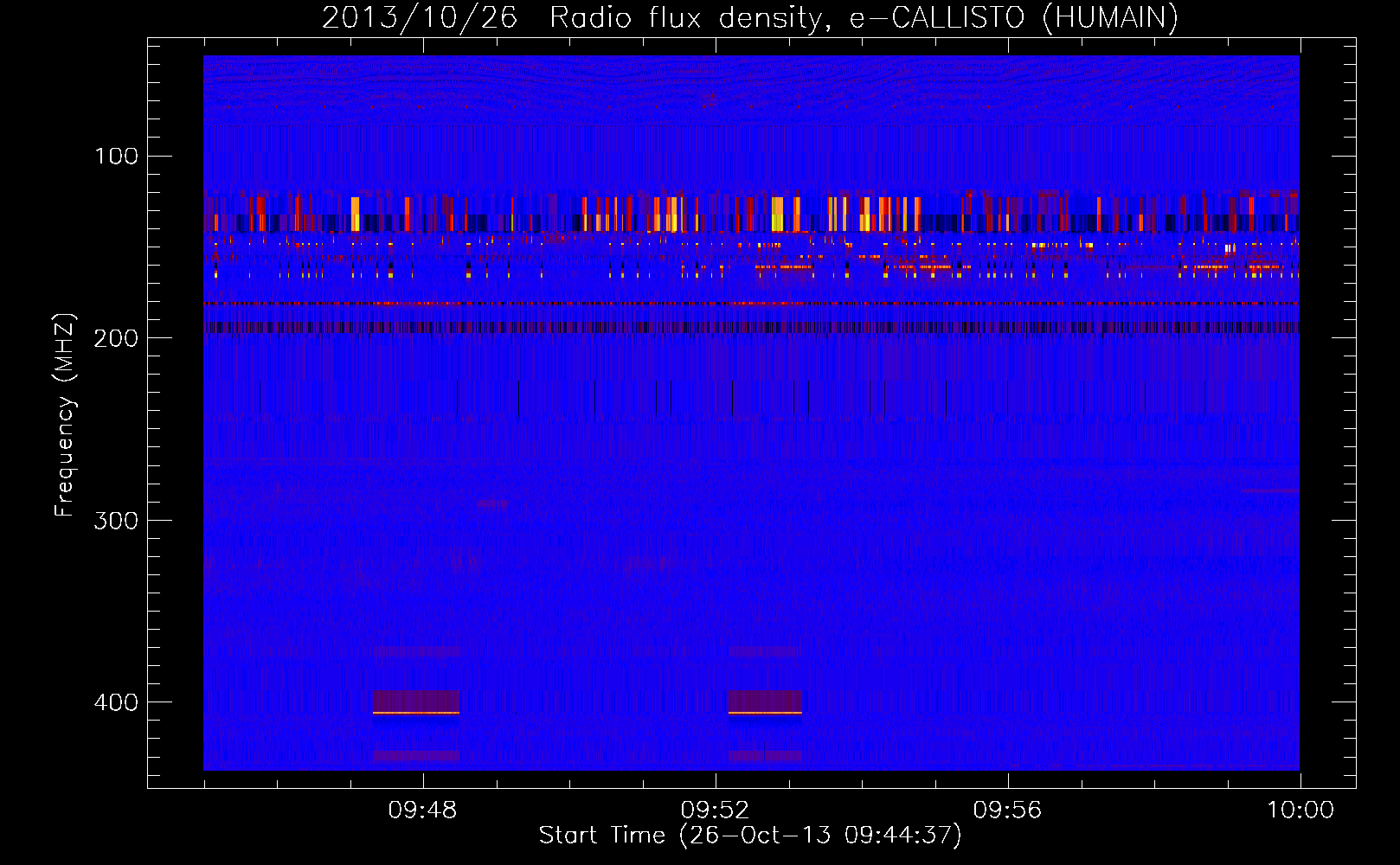1400x865 pixels.
Task: Click the 10:00 time tick label
Action: (1300, 811)
